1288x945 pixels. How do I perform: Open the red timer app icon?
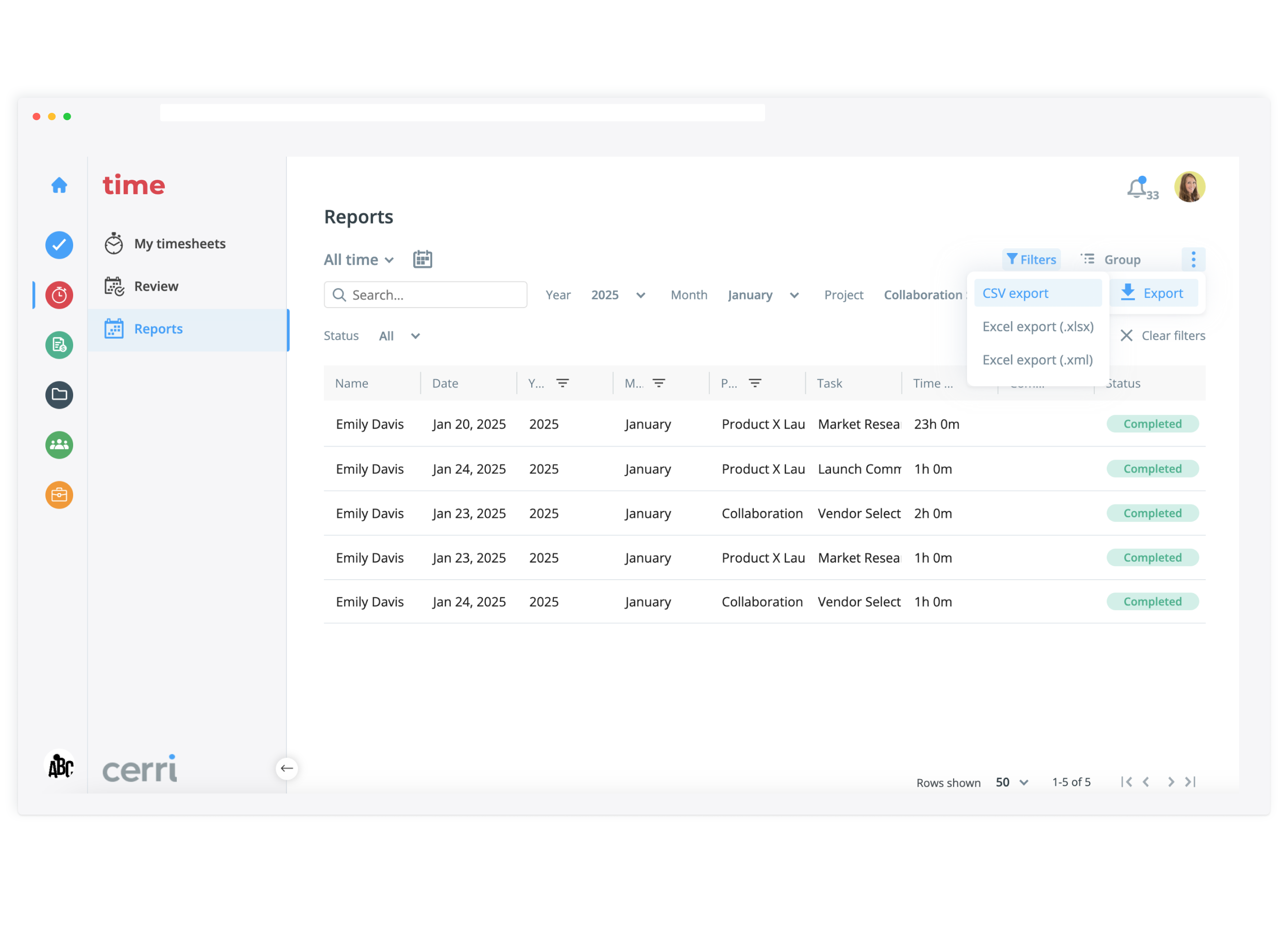[59, 295]
